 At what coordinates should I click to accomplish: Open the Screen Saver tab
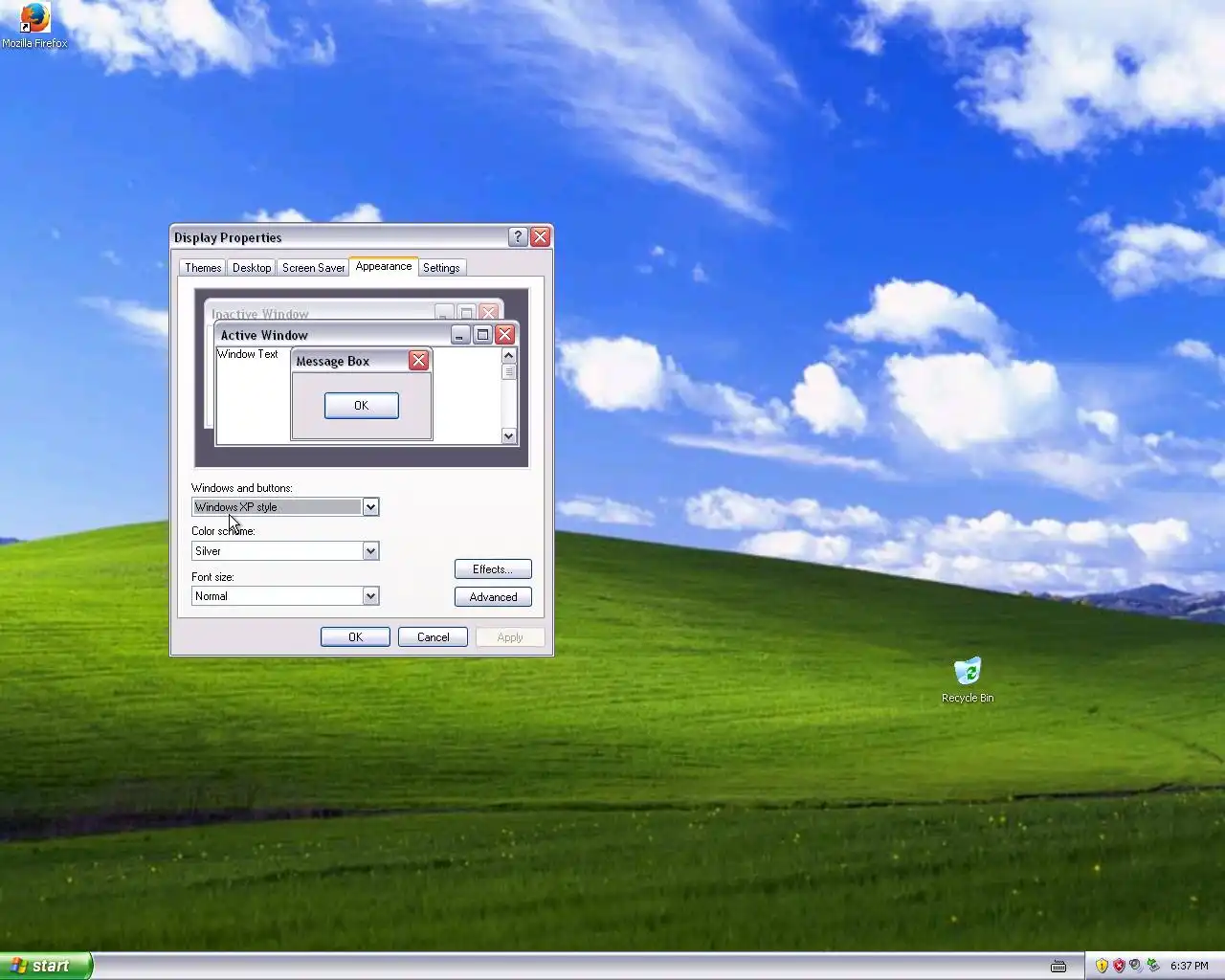(x=313, y=268)
